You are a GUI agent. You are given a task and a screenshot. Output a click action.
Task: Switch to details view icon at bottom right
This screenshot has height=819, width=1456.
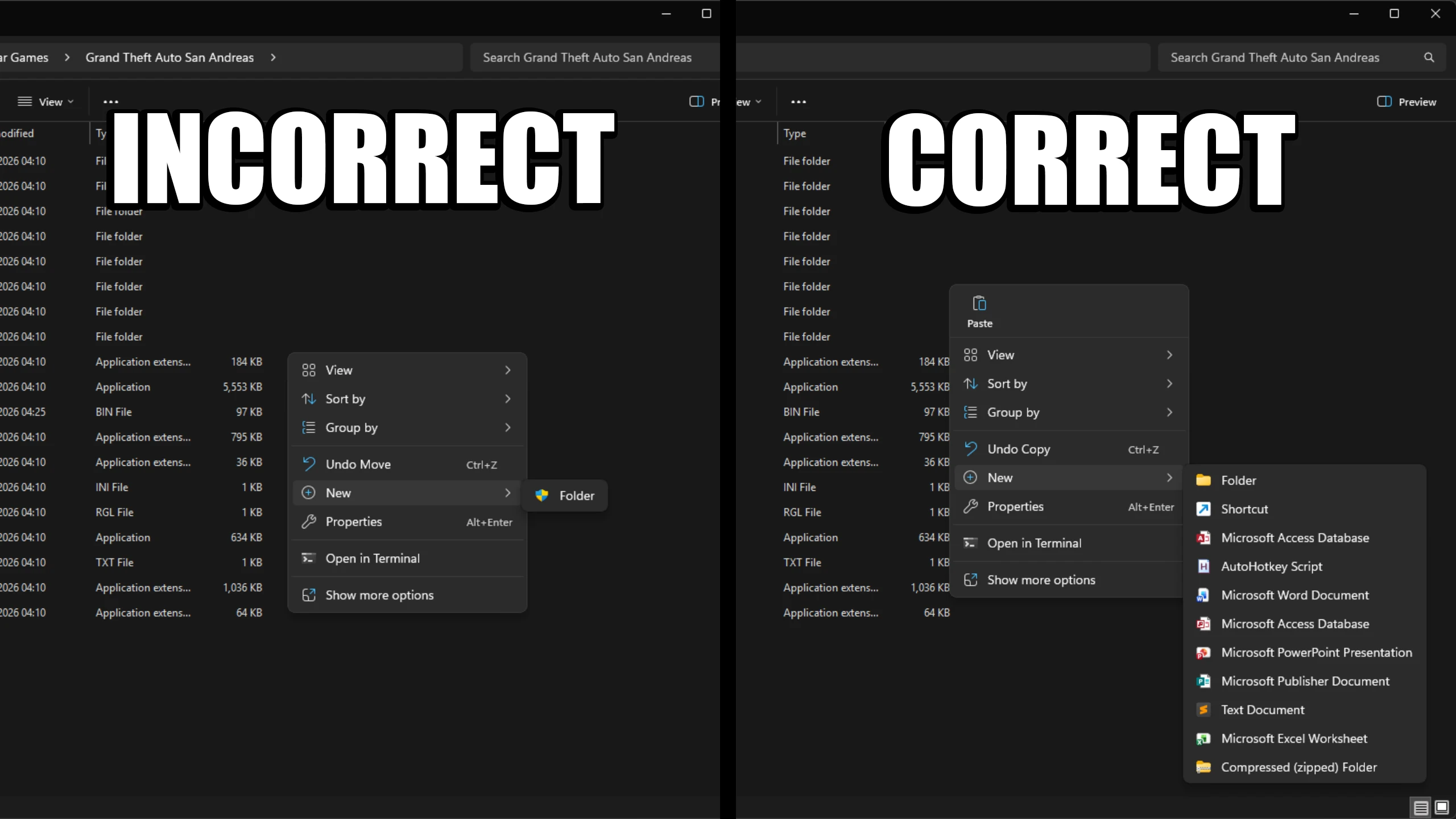(1421, 807)
